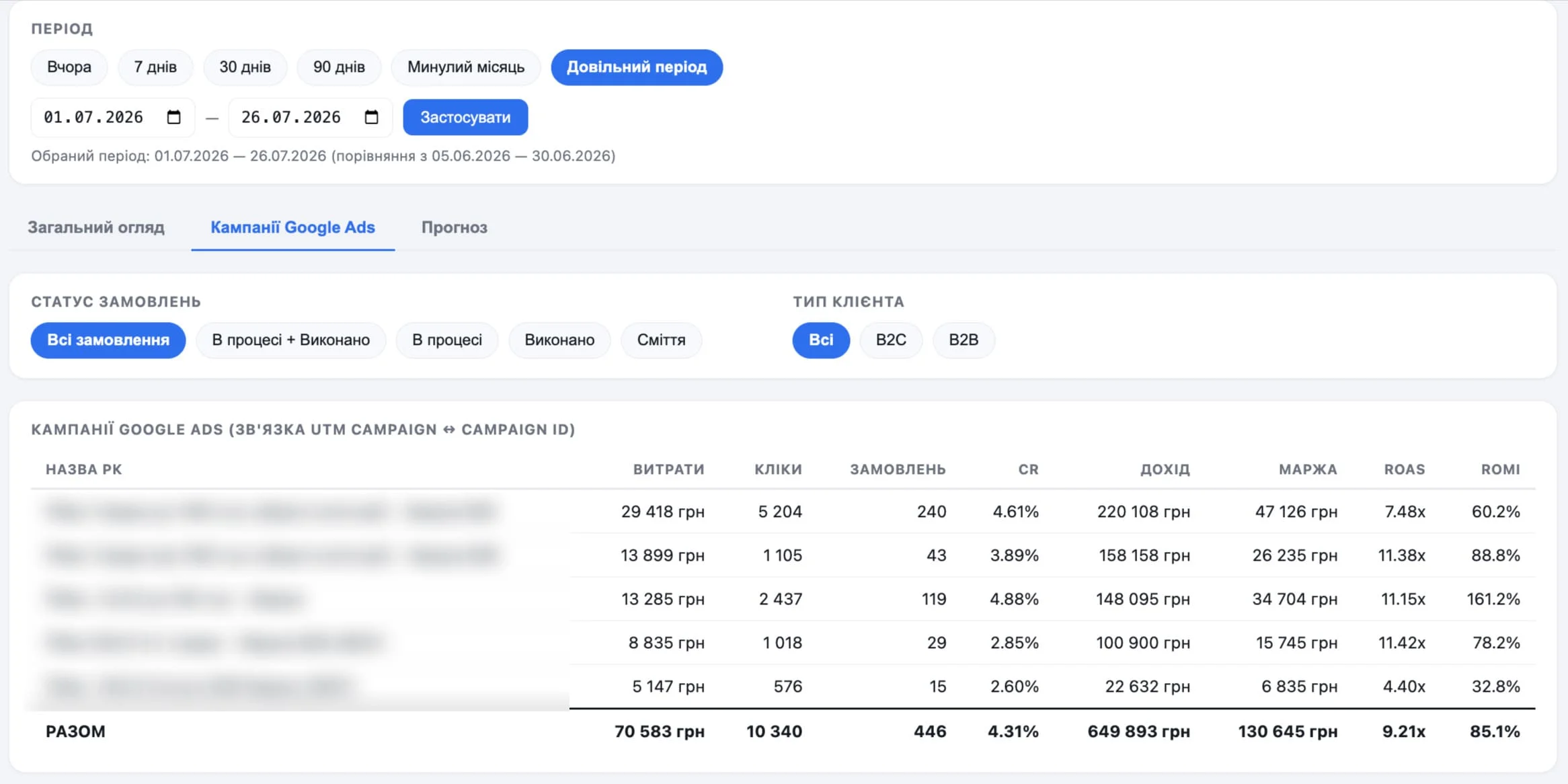Filter by В процесі + Виконано status
This screenshot has height=784, width=1568.
[291, 340]
